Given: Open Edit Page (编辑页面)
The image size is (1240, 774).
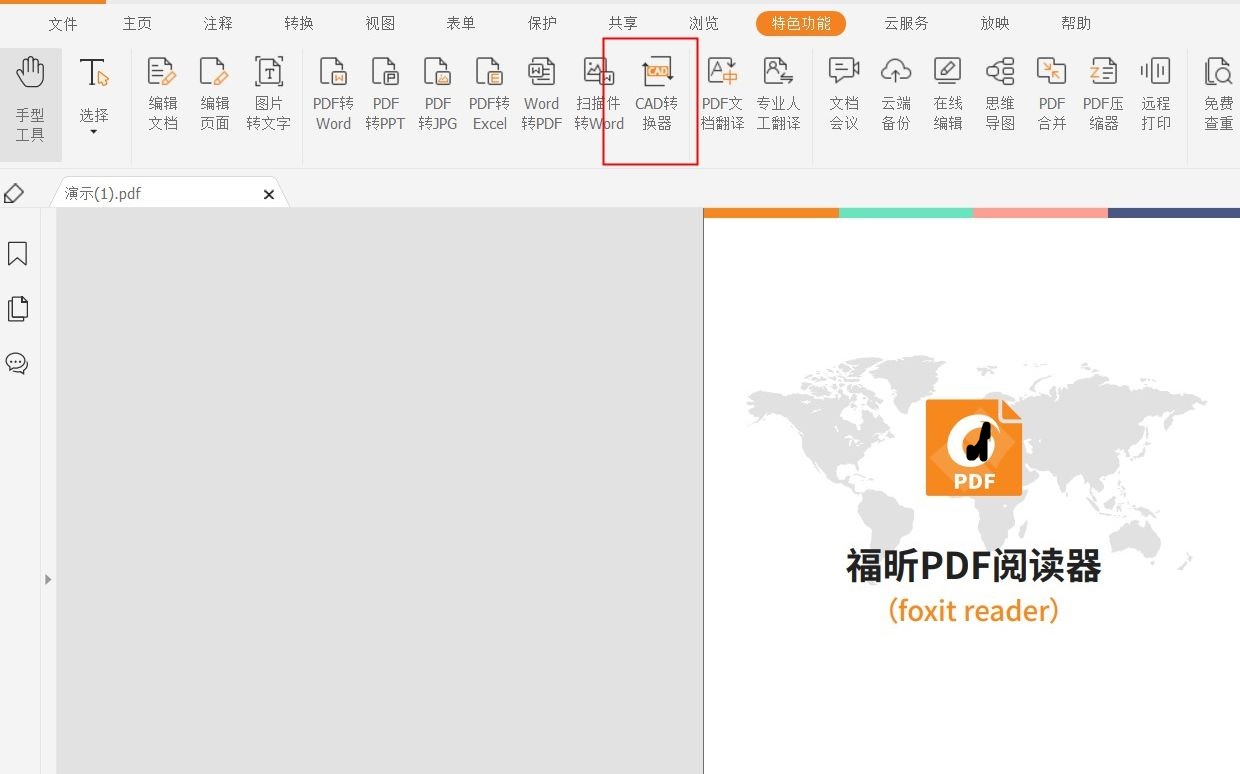Looking at the screenshot, I should point(215,95).
